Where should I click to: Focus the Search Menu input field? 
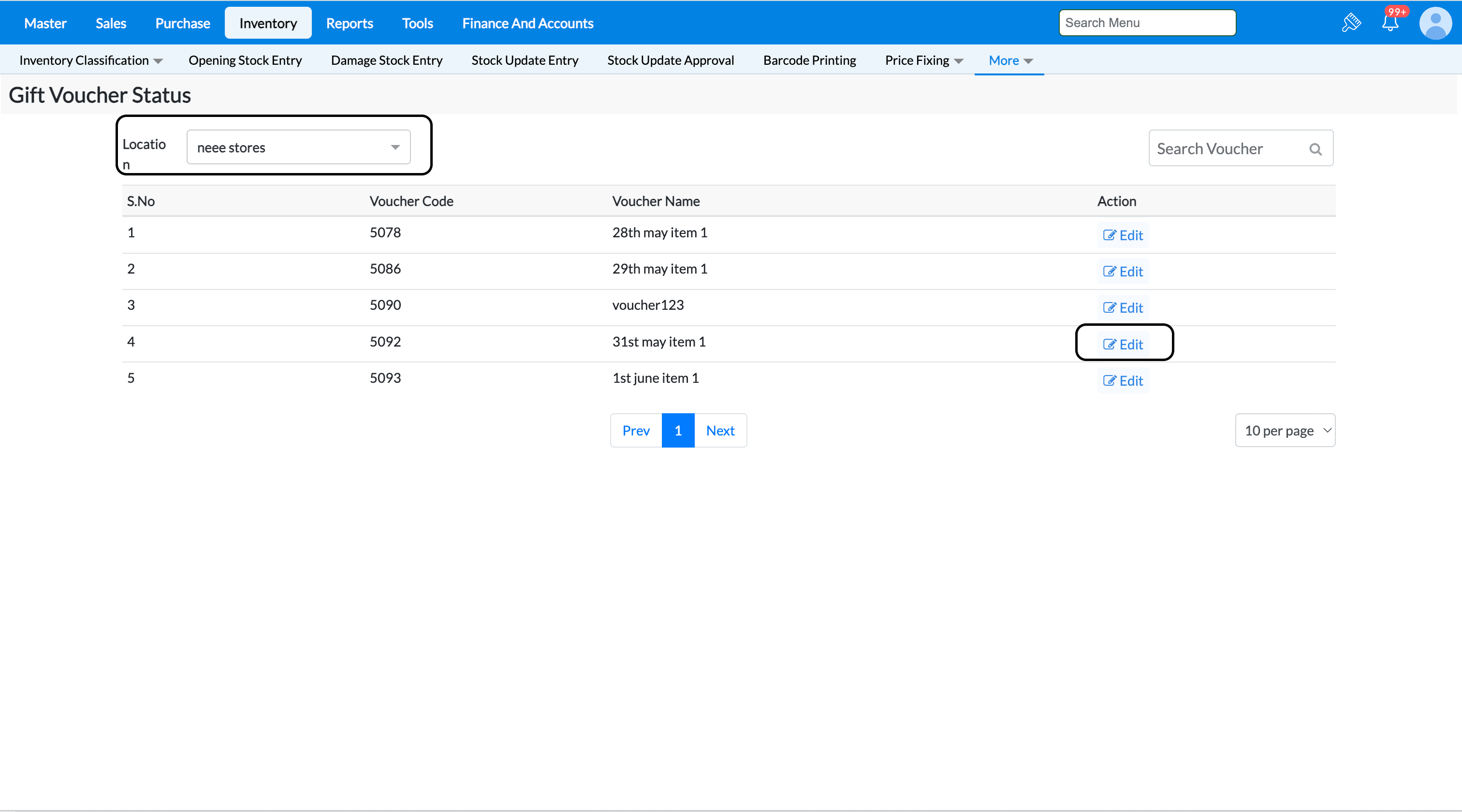(x=1146, y=23)
